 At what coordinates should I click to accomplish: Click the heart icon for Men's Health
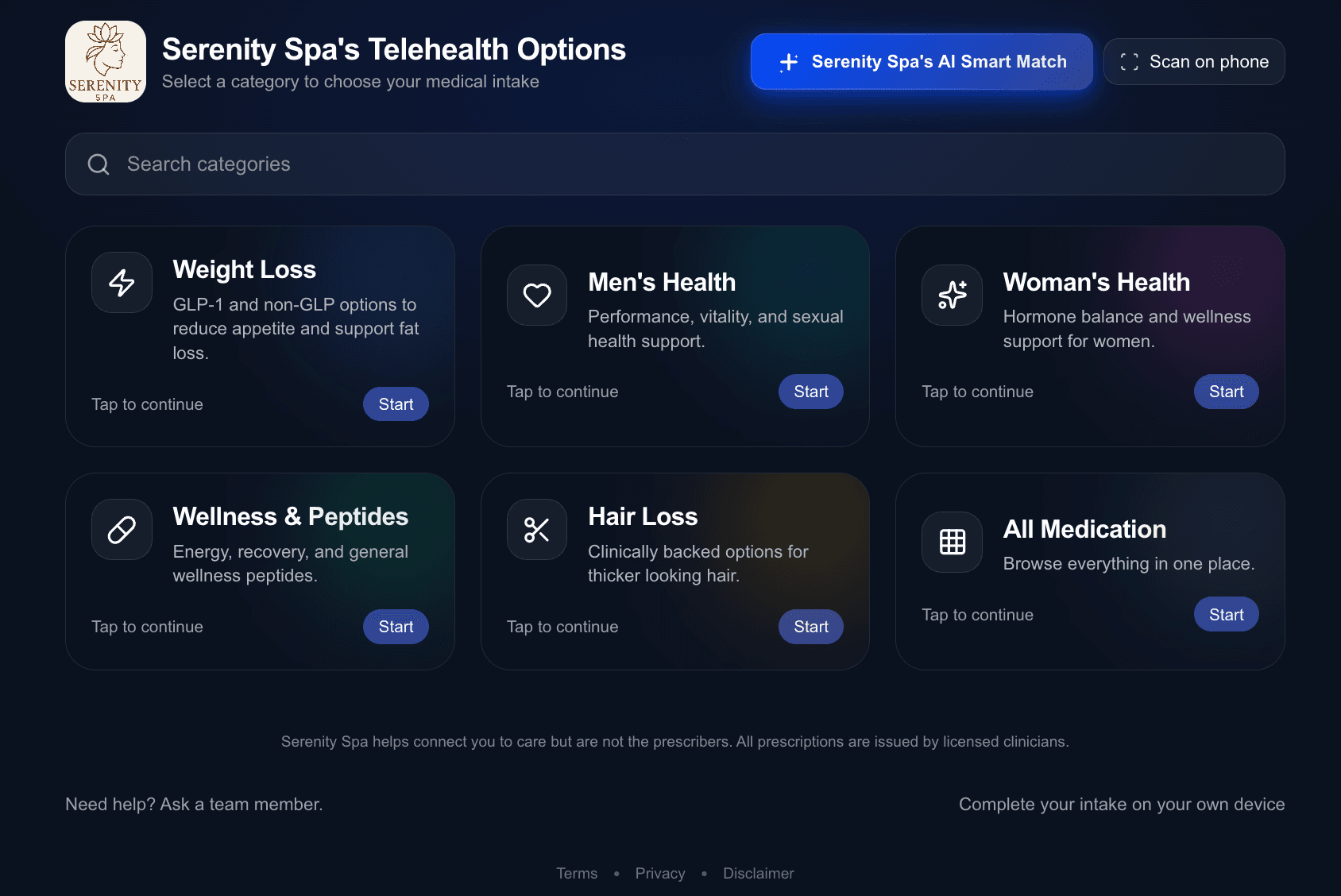[536, 295]
